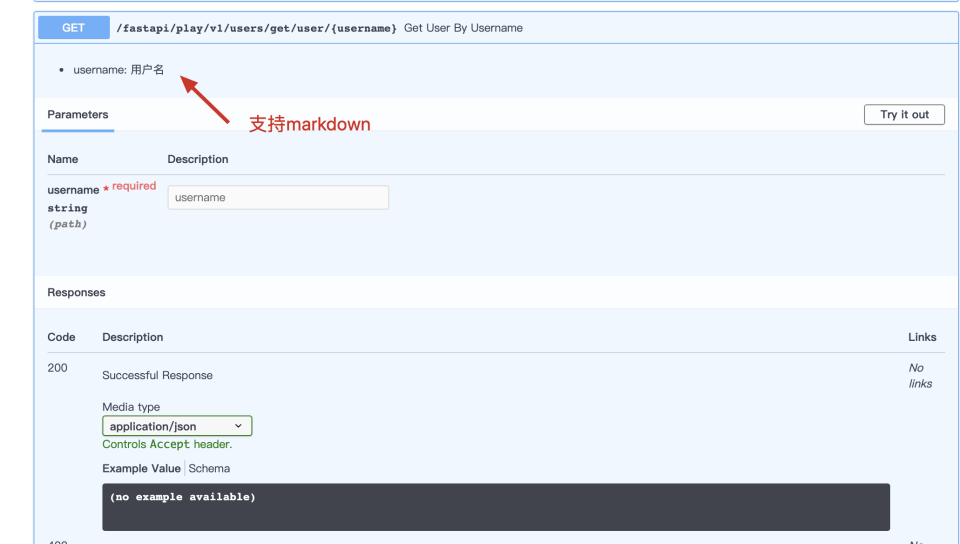Click the Successful Response description text
Viewport: 960px width, 544px height.
pyautogui.click(x=157, y=375)
